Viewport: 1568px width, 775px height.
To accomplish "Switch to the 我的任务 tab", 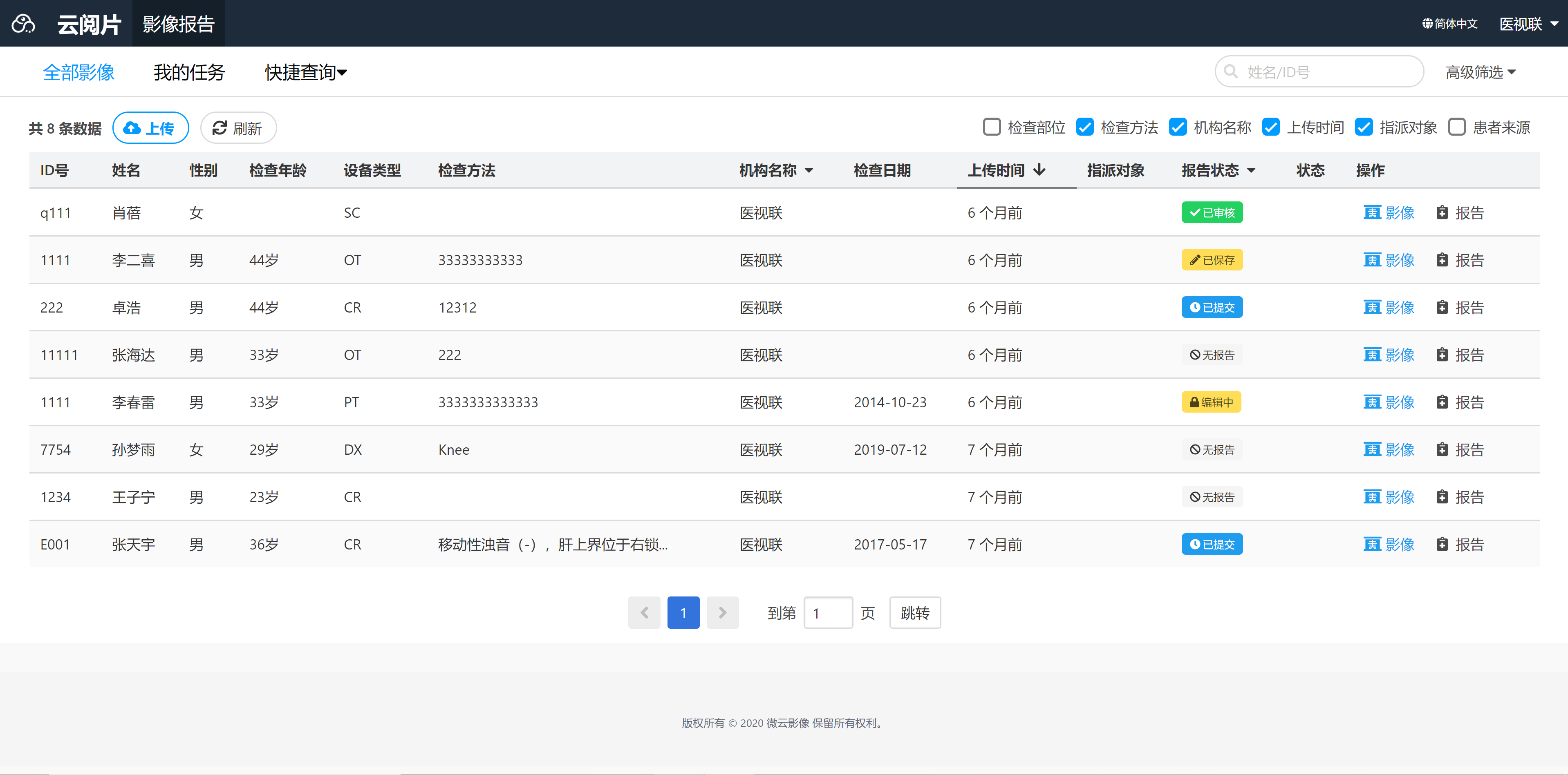I will click(x=189, y=72).
